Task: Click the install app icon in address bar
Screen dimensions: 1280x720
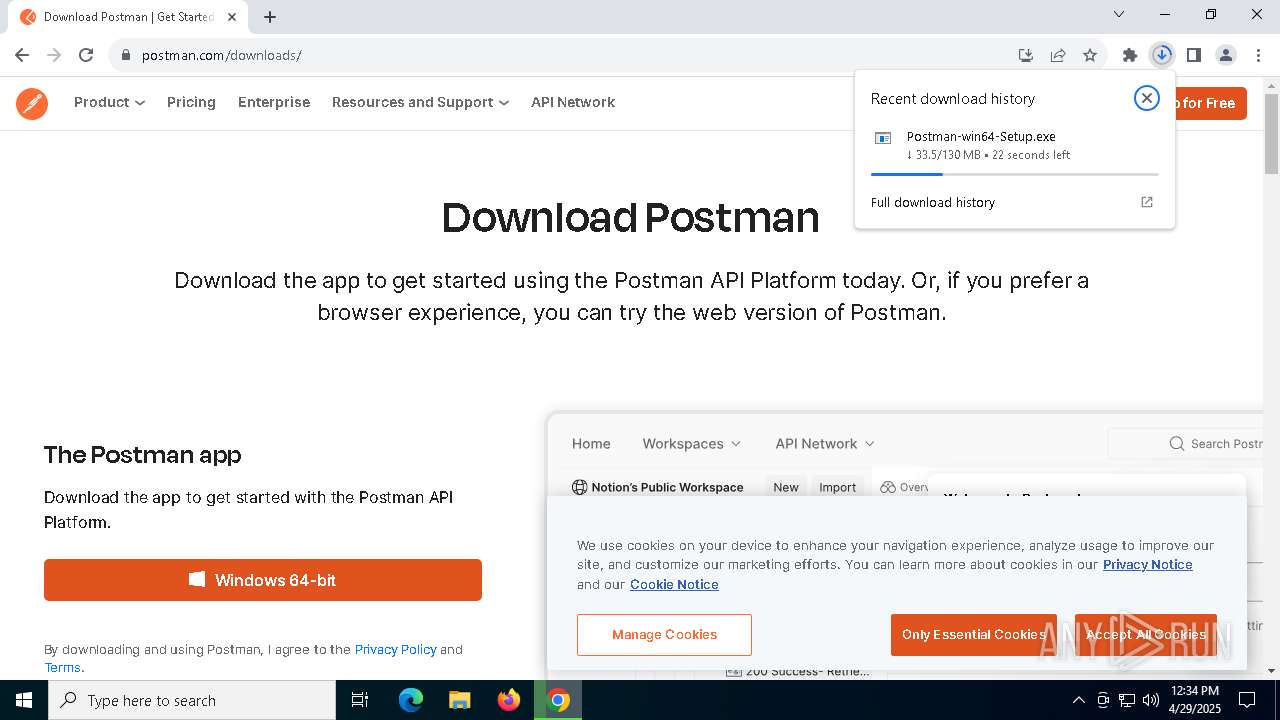Action: click(1025, 55)
